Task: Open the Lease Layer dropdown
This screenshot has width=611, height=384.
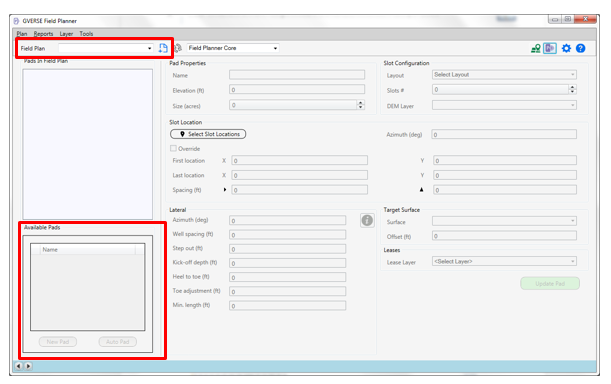Action: pyautogui.click(x=504, y=262)
